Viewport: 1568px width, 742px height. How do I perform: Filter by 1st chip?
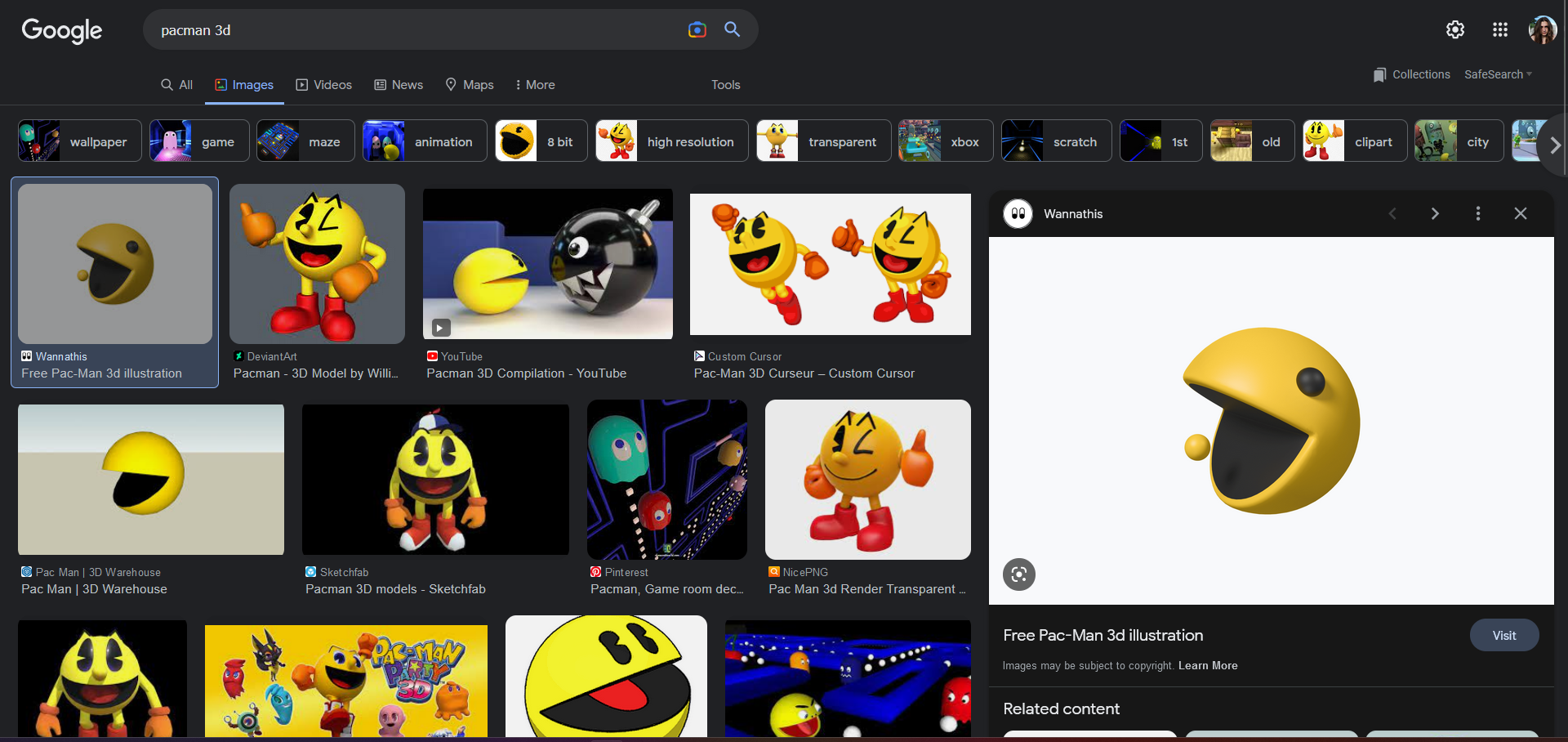(1161, 141)
